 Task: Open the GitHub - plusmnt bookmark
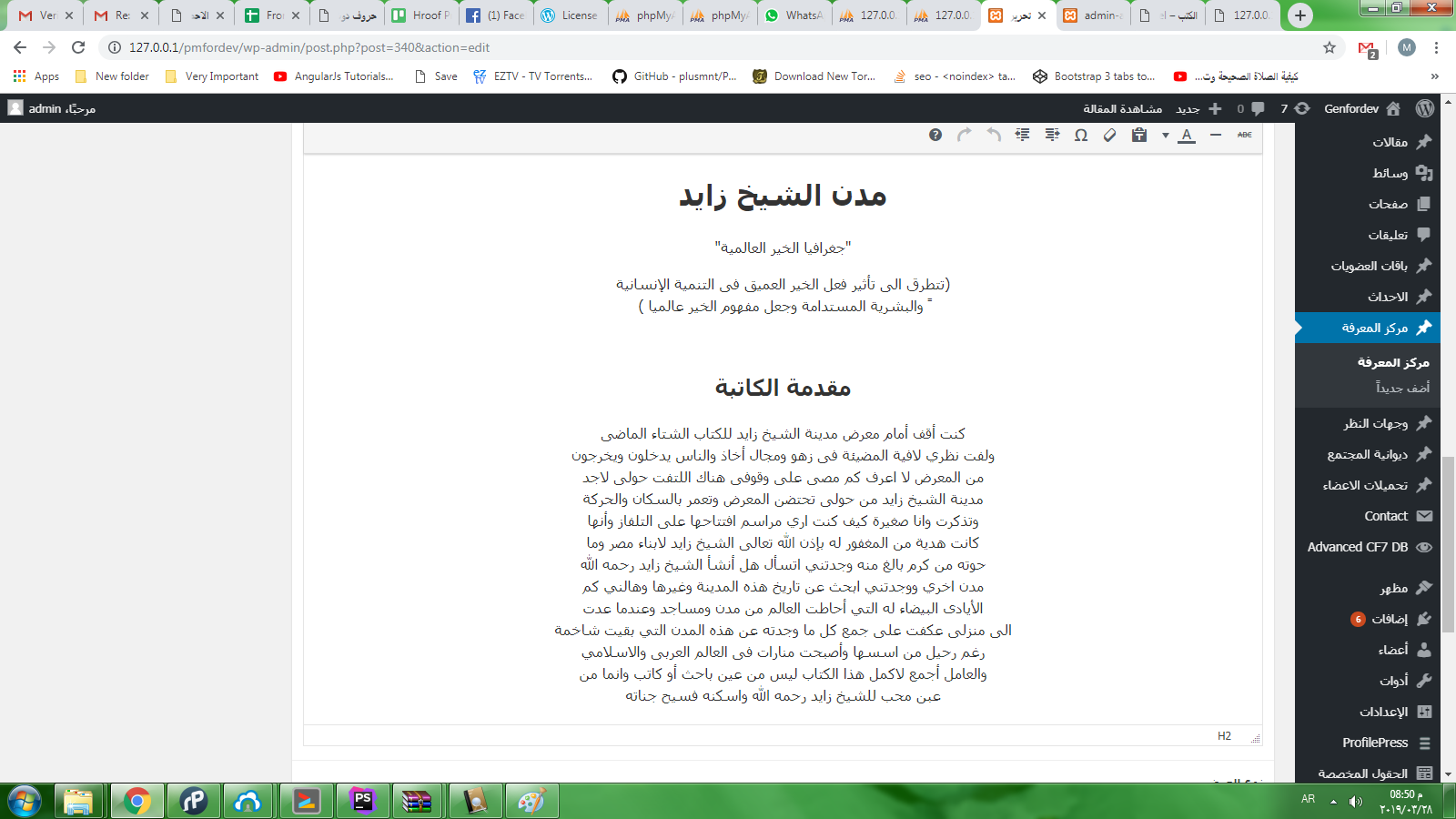pyautogui.click(x=674, y=76)
